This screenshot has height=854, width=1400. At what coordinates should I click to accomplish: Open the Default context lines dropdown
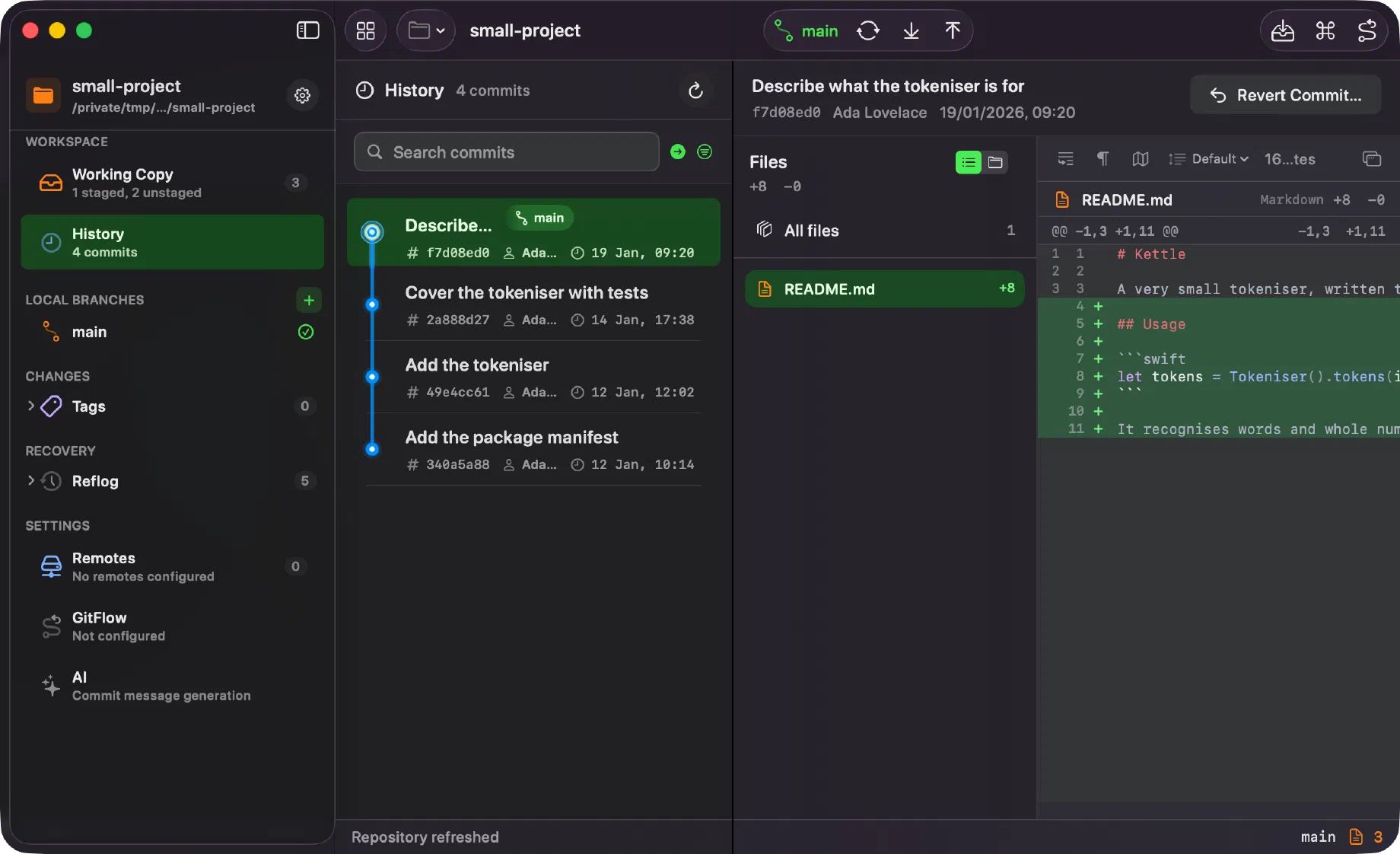tap(1209, 158)
